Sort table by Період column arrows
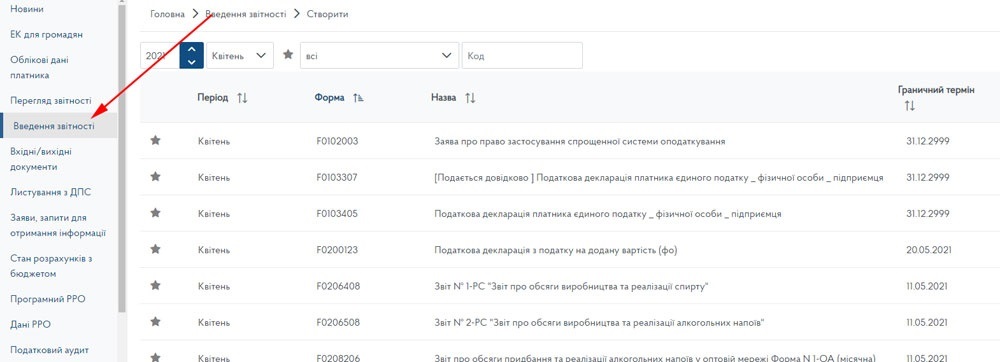 [x=242, y=98]
